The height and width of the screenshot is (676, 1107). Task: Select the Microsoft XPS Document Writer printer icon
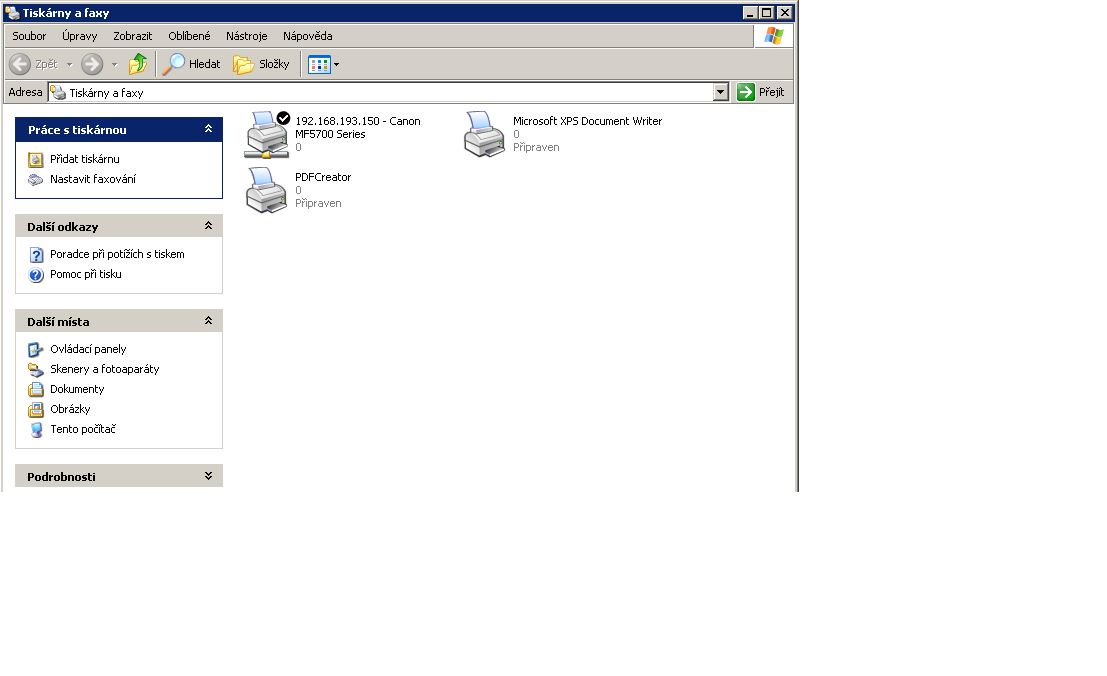[x=484, y=133]
